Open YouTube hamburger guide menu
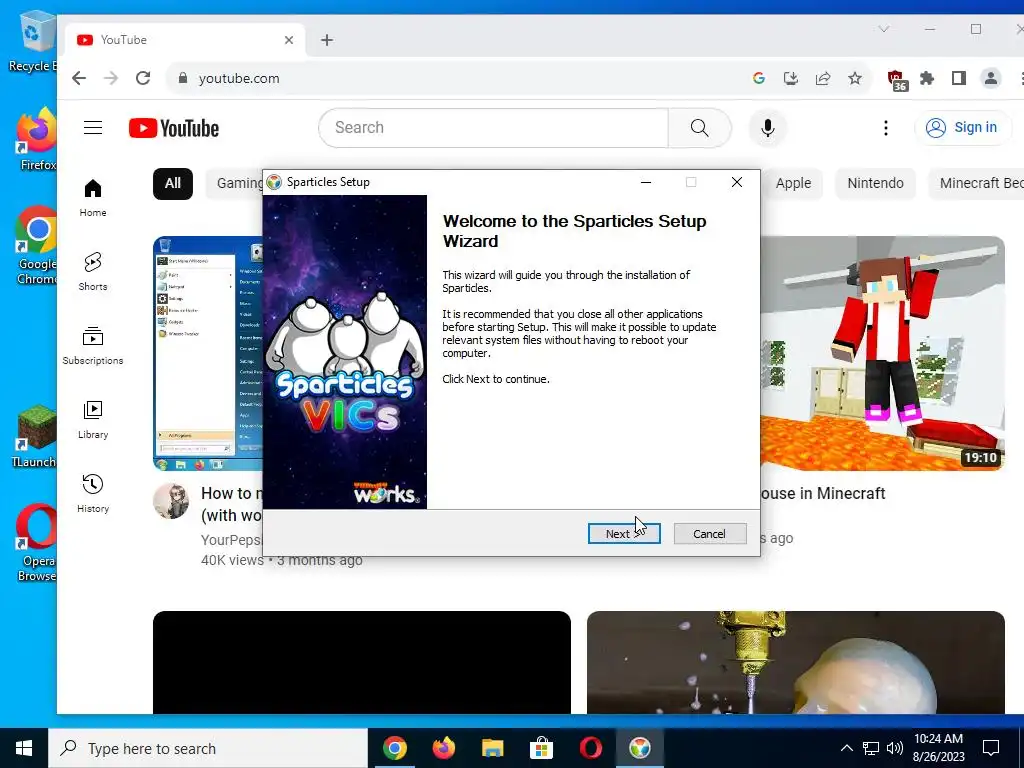 [93, 127]
